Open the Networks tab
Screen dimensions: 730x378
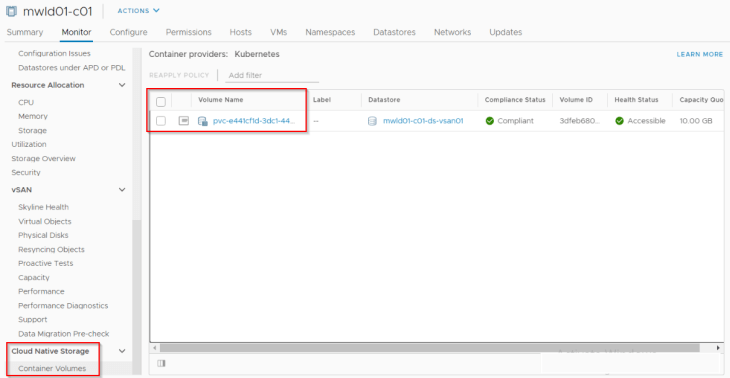coord(453,32)
